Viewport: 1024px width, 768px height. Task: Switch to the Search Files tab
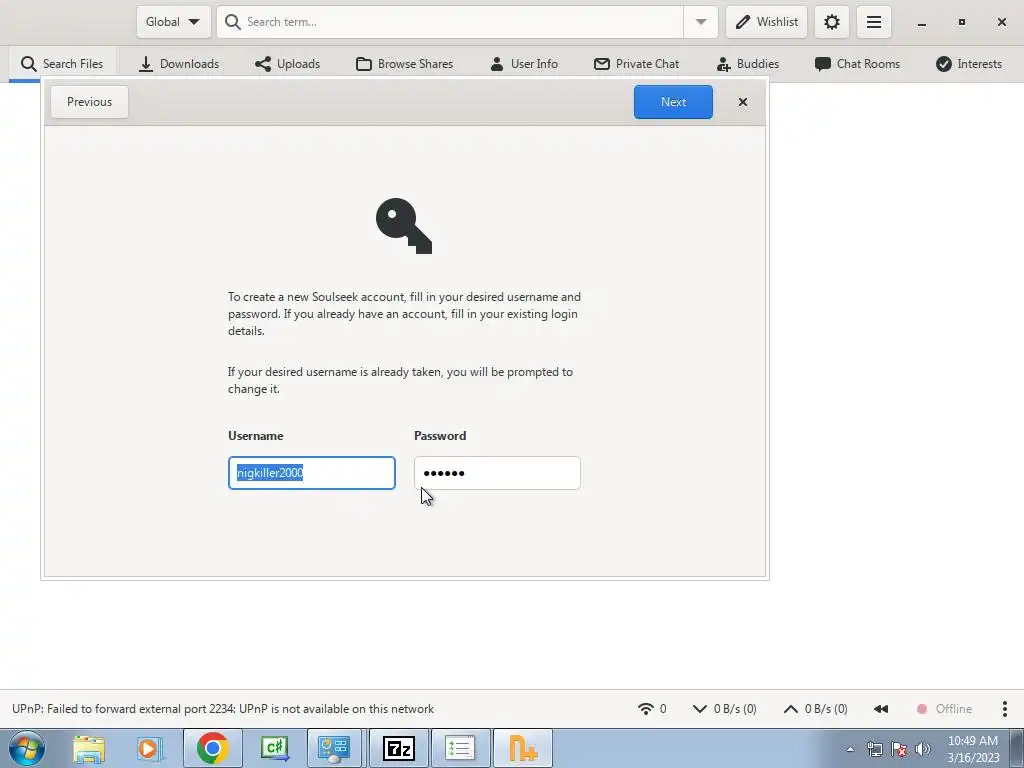click(x=62, y=64)
